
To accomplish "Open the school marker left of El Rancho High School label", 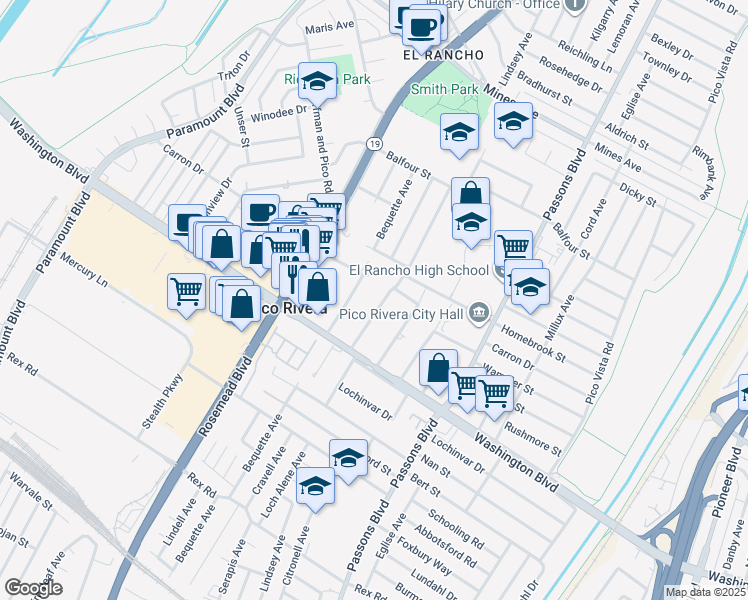I will click(471, 223).
